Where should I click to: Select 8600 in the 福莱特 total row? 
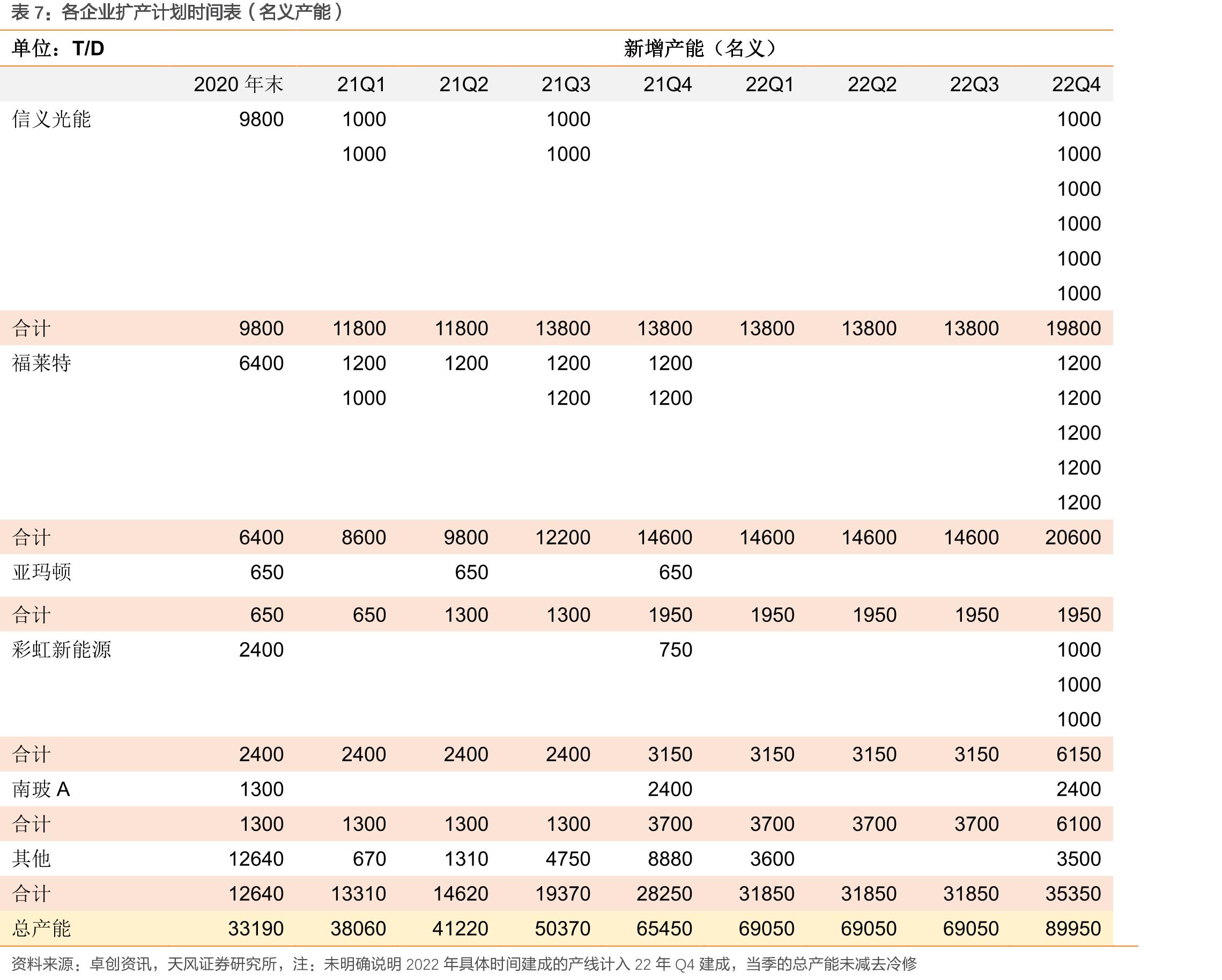pos(364,537)
